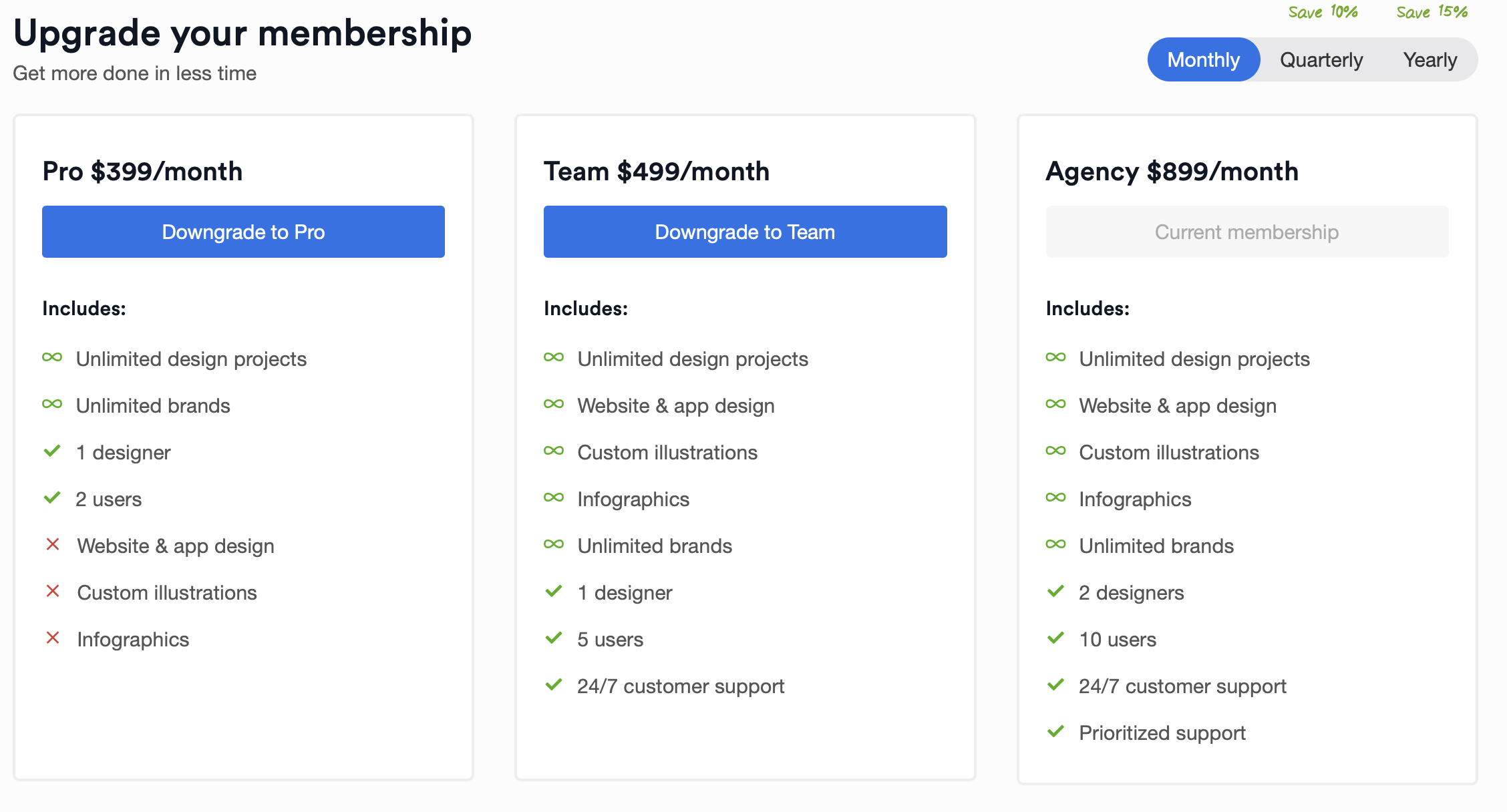This screenshot has height=812, width=1507.
Task: Click infinity icon beside Team Infographics
Action: tap(554, 497)
